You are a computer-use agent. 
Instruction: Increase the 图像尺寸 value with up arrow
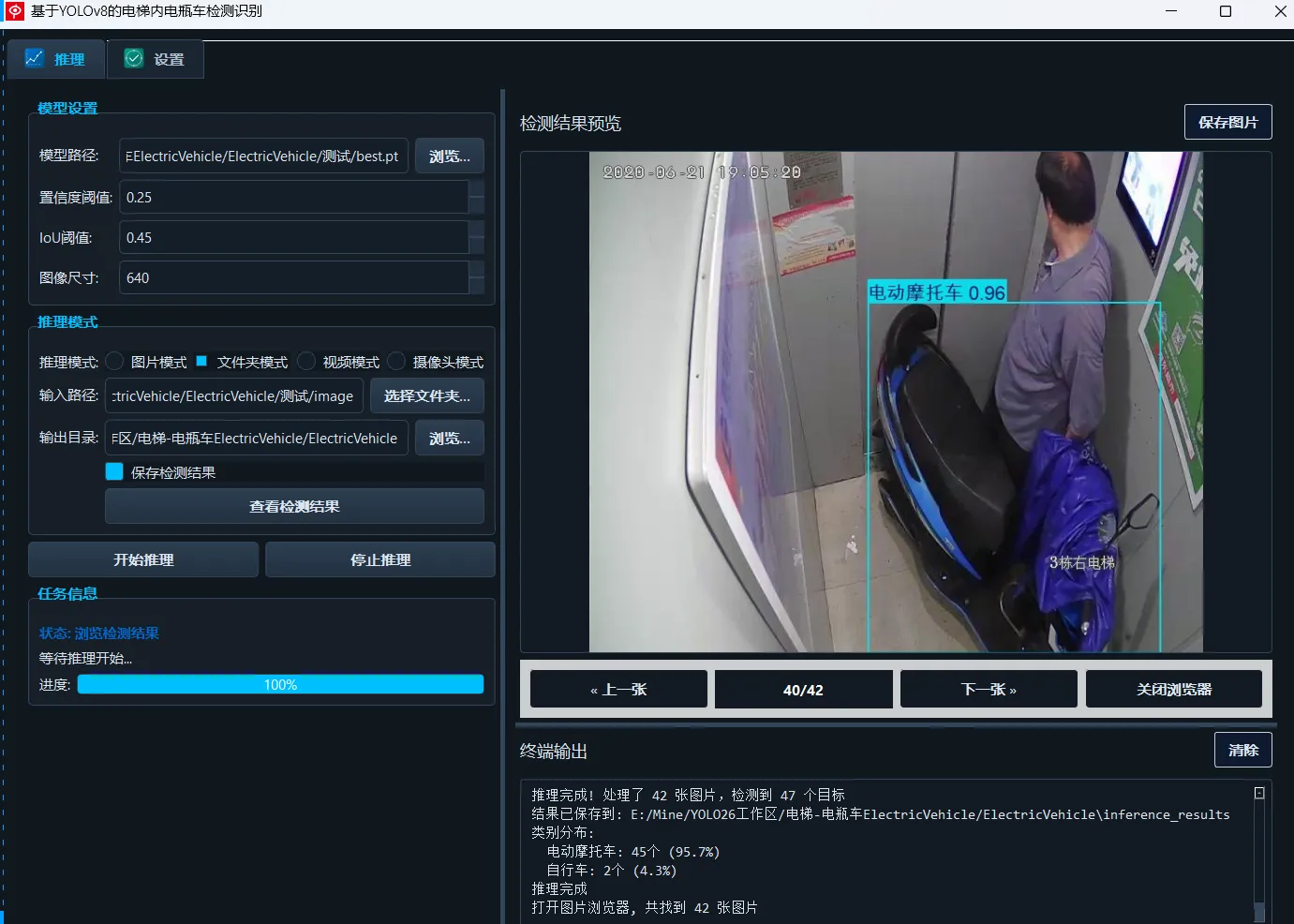477,269
